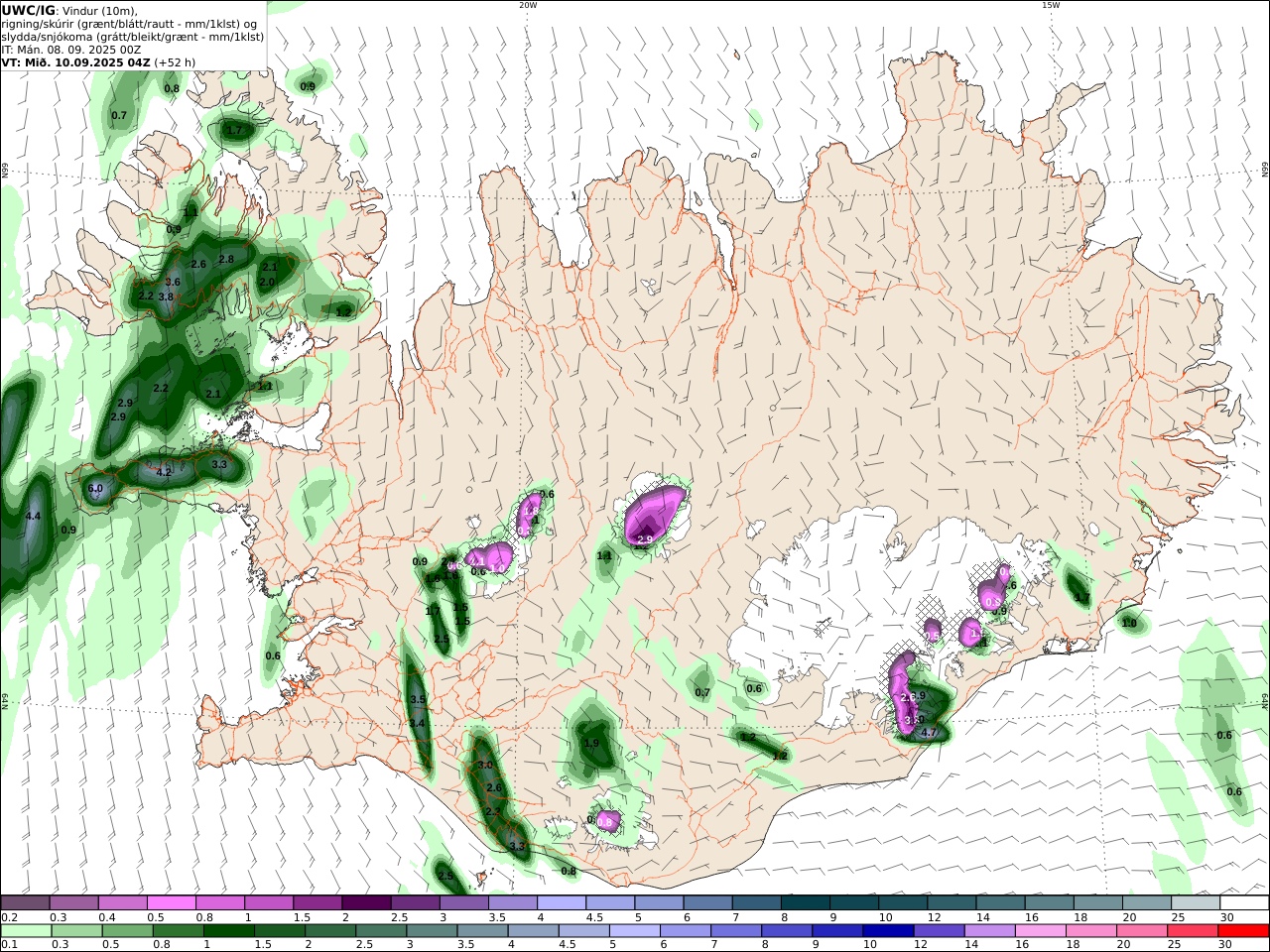
Task: Click the 4.7 rainfall value near the southeast coast
Action: pyautogui.click(x=930, y=733)
